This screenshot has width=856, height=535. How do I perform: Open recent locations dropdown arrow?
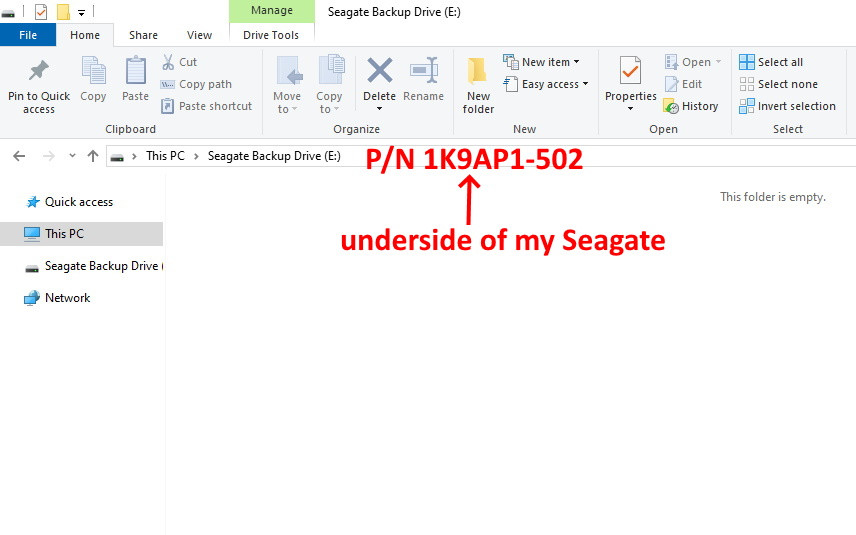coord(72,156)
